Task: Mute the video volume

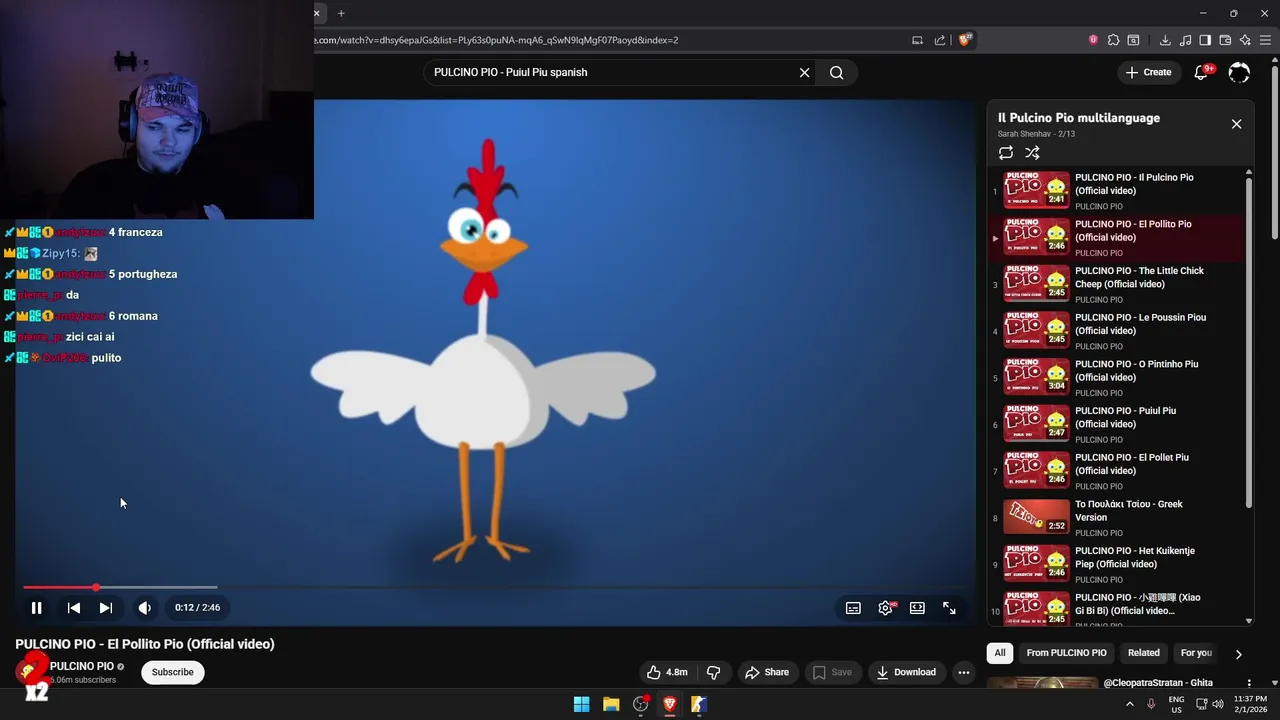Action: (x=145, y=607)
